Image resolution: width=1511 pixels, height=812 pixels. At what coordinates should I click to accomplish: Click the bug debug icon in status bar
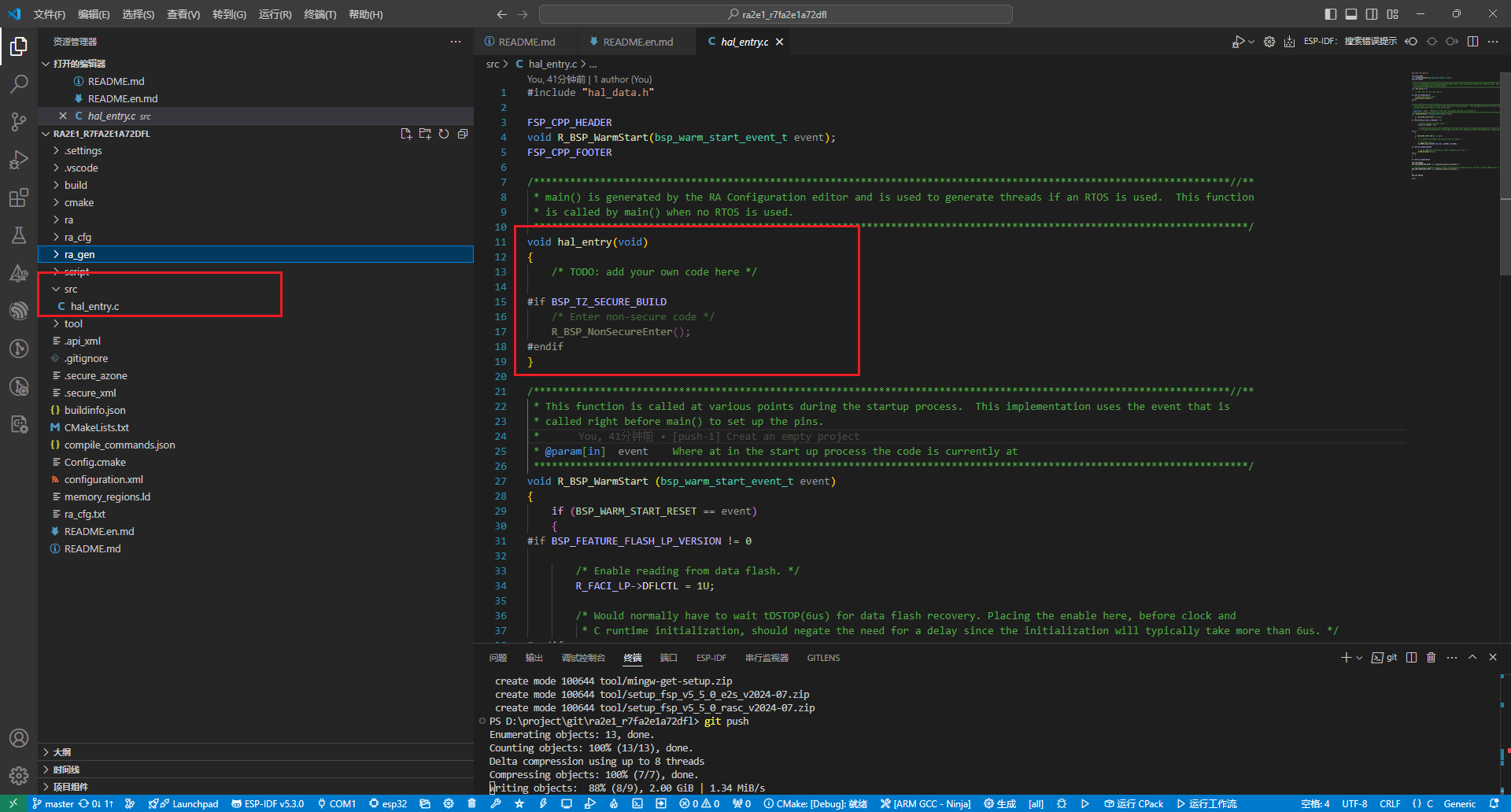(1062, 803)
